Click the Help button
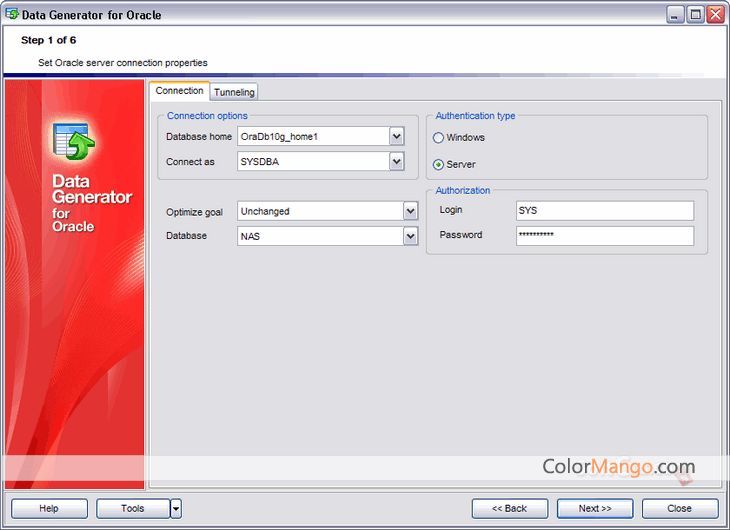This screenshot has height=530, width=730. pos(49,509)
